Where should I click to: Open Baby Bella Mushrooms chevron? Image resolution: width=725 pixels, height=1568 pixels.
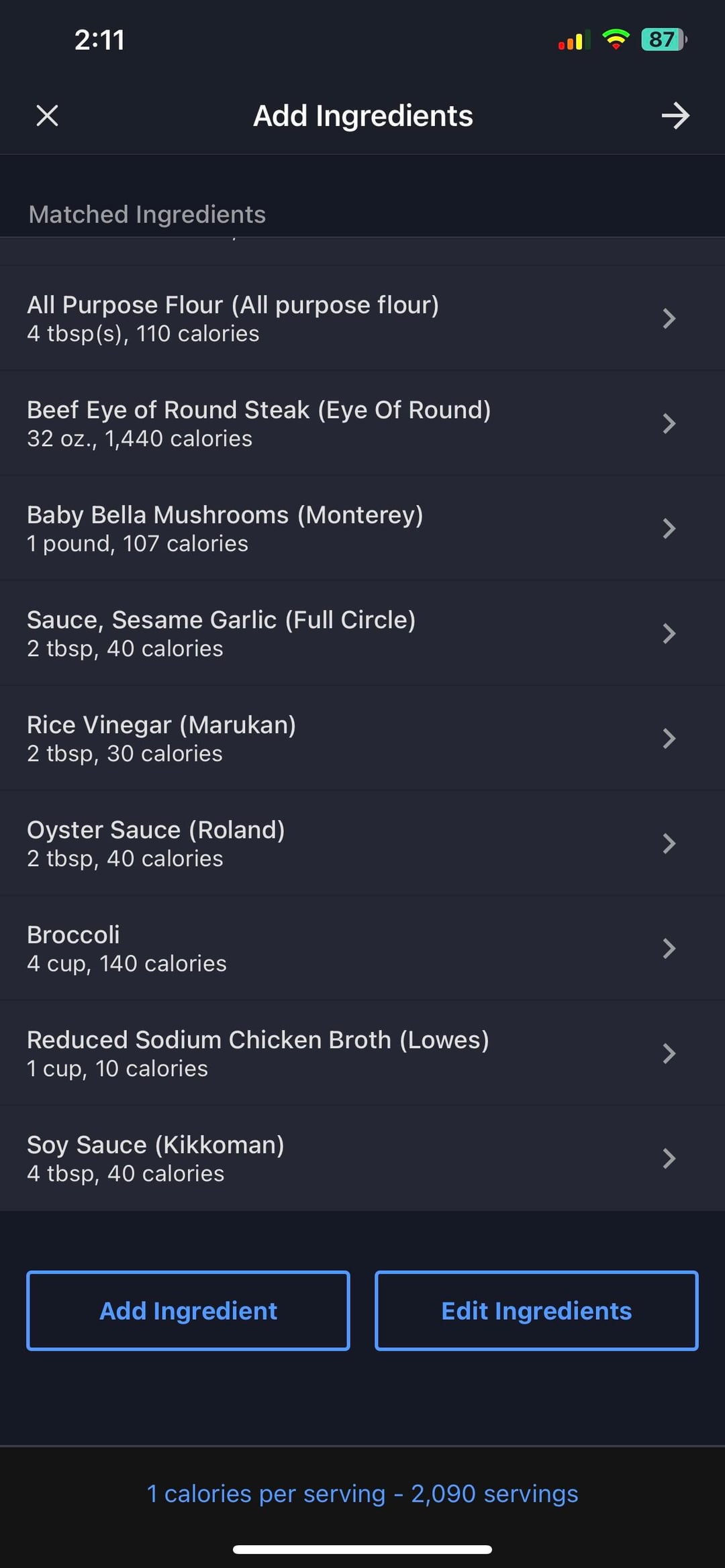[x=669, y=528]
